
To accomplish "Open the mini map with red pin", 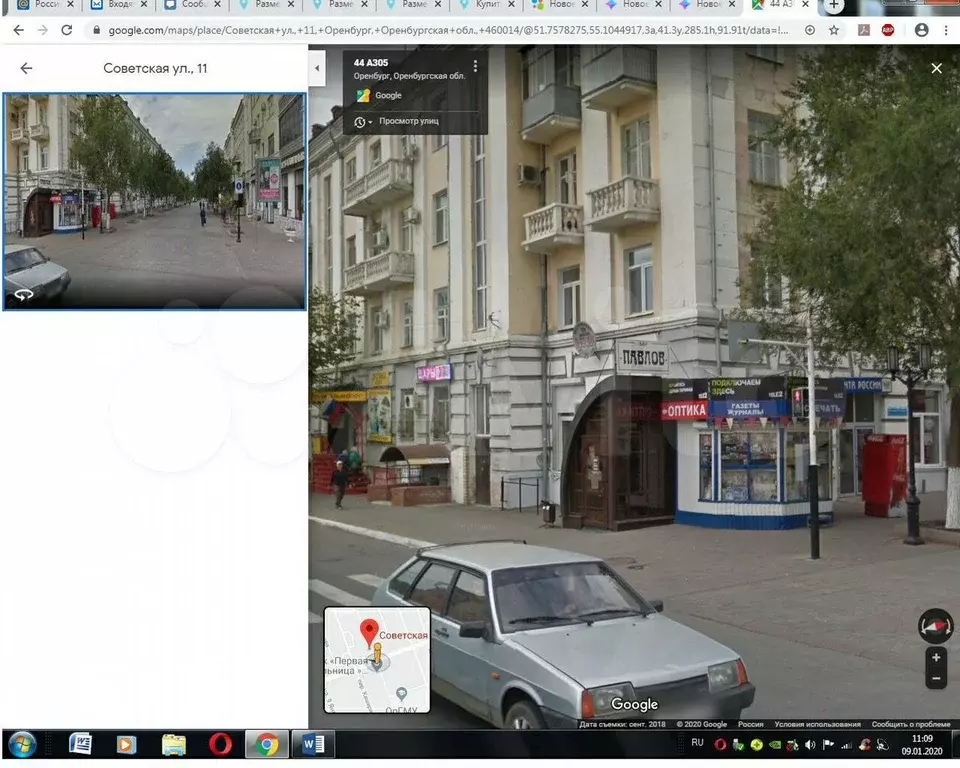I will pos(377,660).
